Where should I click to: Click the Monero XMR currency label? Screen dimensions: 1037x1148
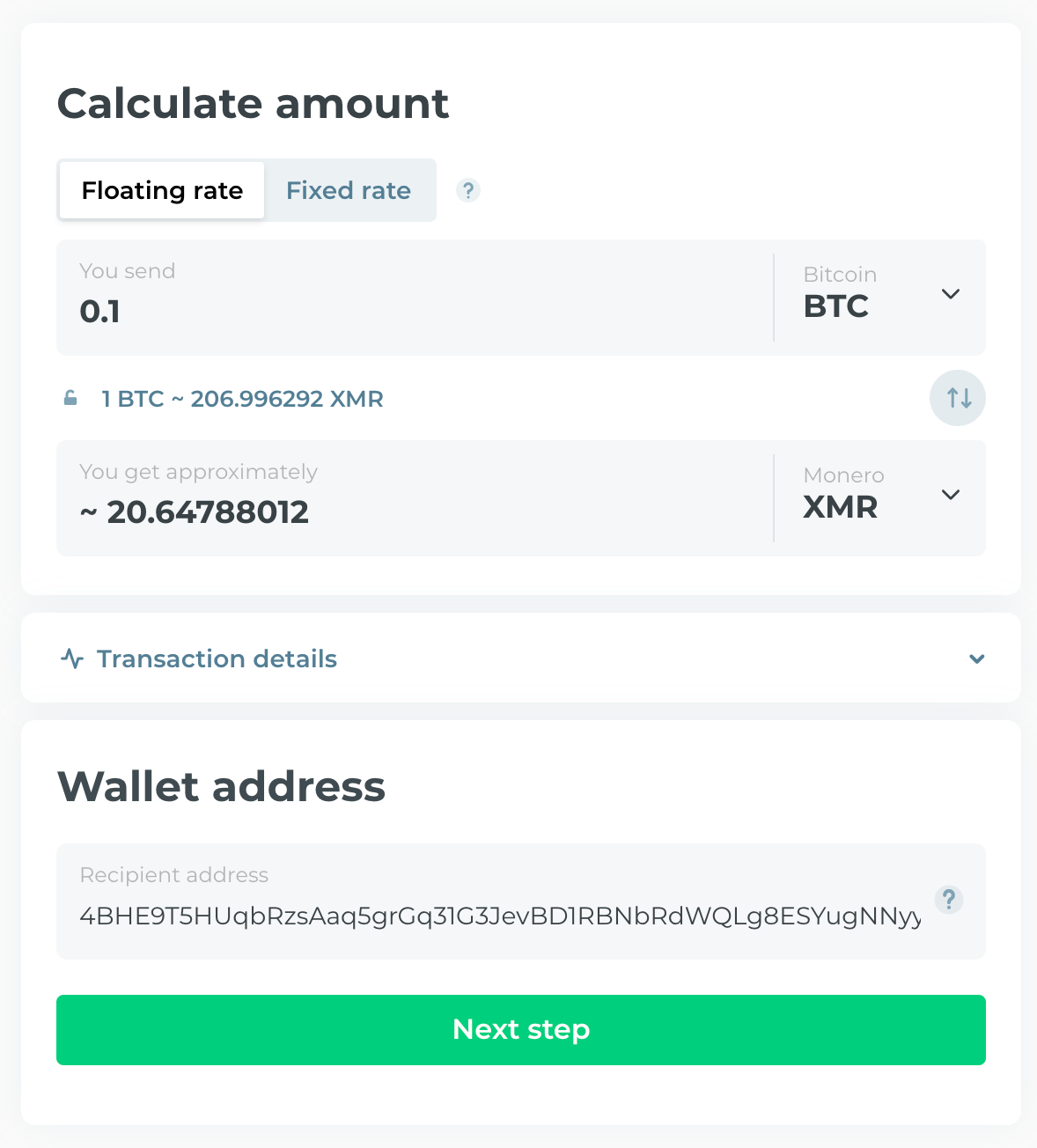842,496
